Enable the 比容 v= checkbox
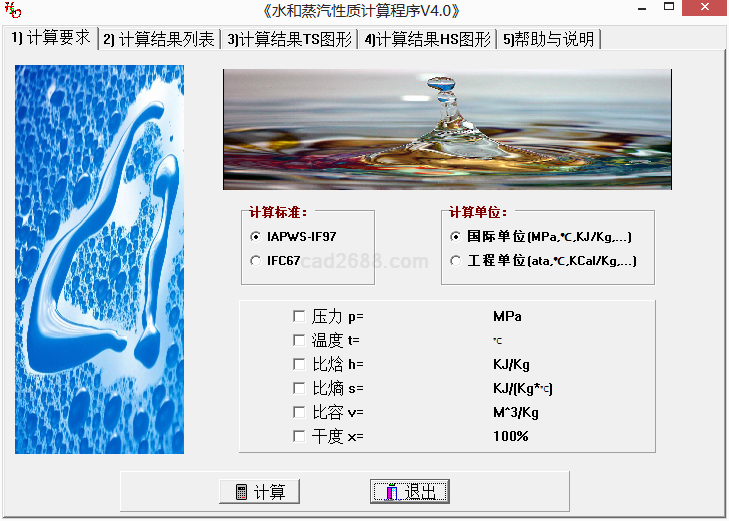 point(299,412)
